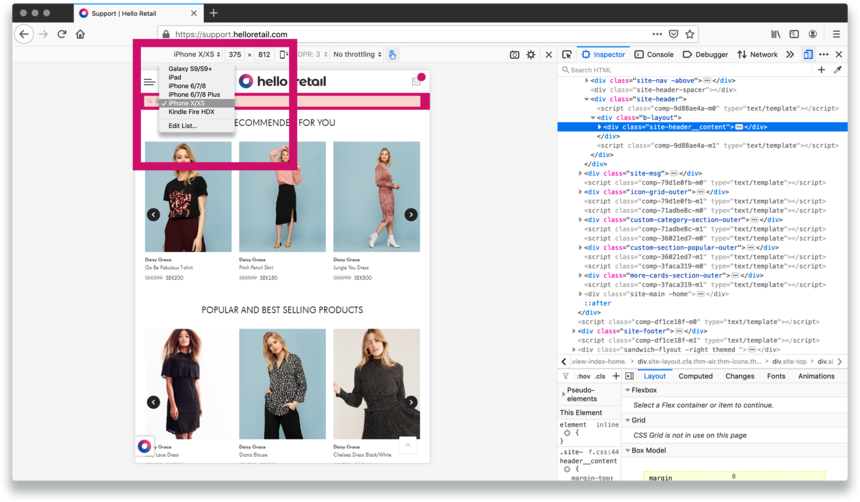
Task: Click the eyedropper color picker icon
Action: 838,70
